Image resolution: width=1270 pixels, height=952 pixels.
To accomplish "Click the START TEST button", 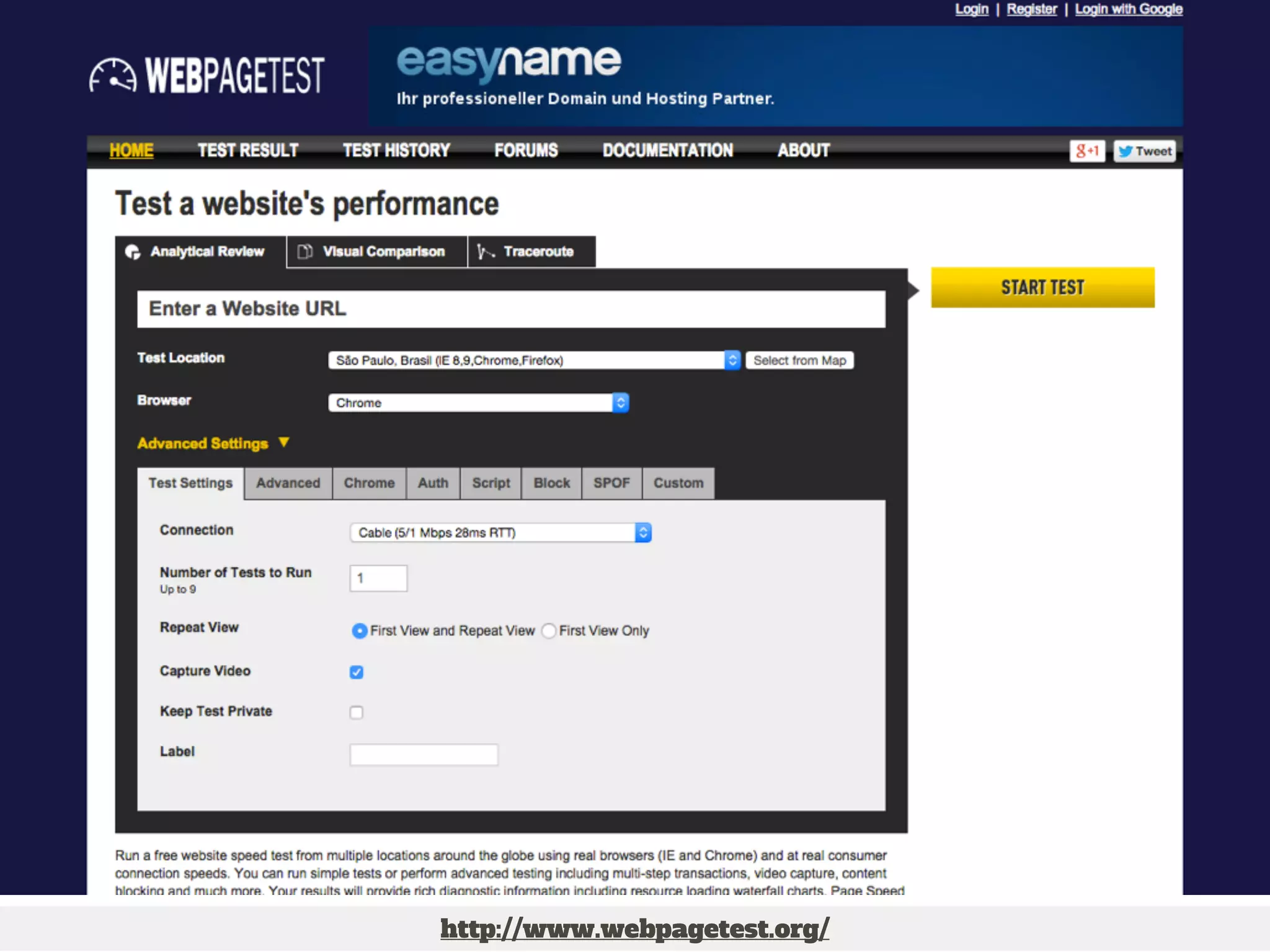I will 1043,288.
